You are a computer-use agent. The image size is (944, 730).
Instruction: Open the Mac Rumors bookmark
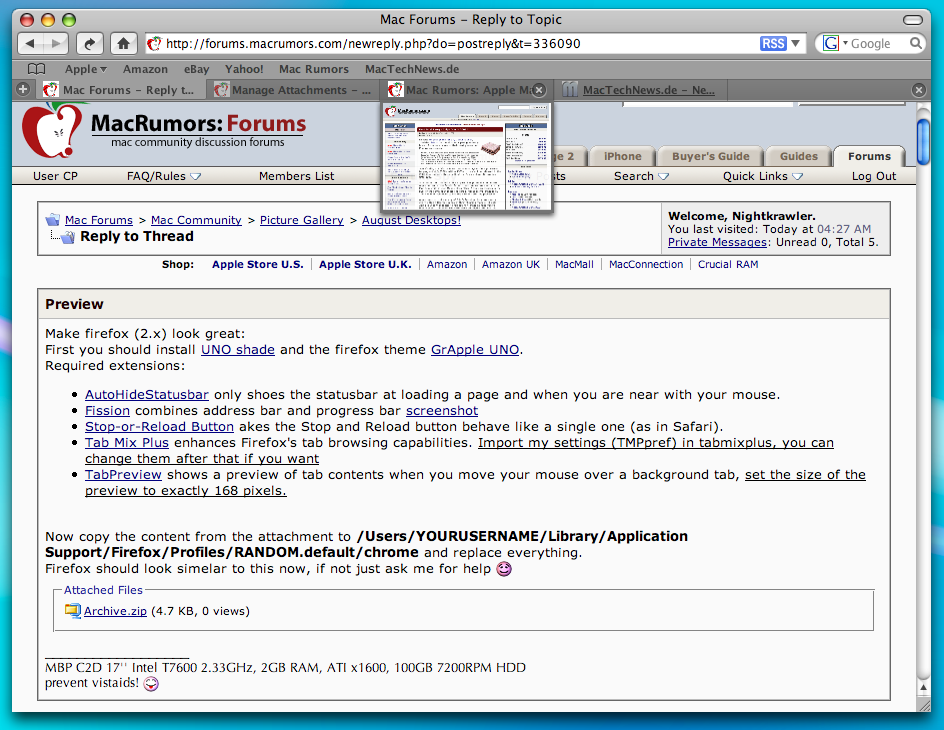[314, 69]
